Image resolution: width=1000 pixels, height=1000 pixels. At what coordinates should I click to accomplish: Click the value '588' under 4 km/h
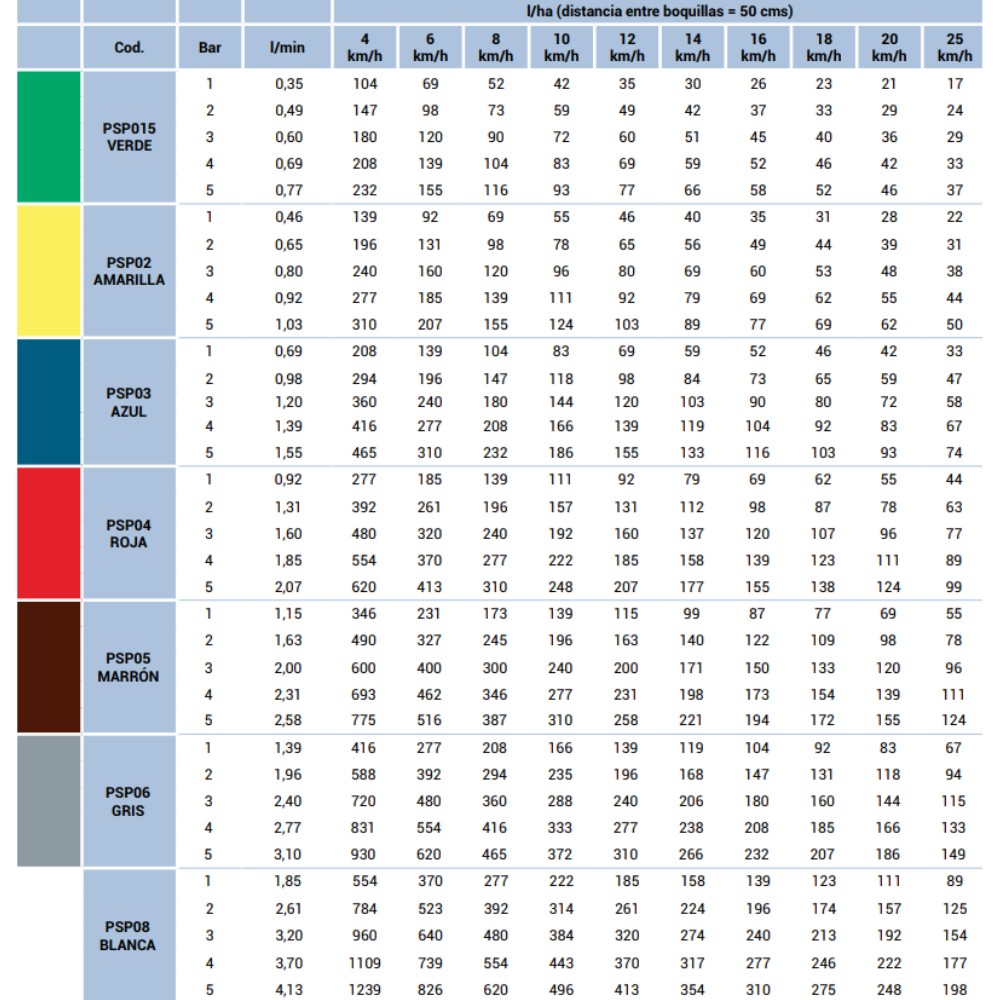coord(364,774)
